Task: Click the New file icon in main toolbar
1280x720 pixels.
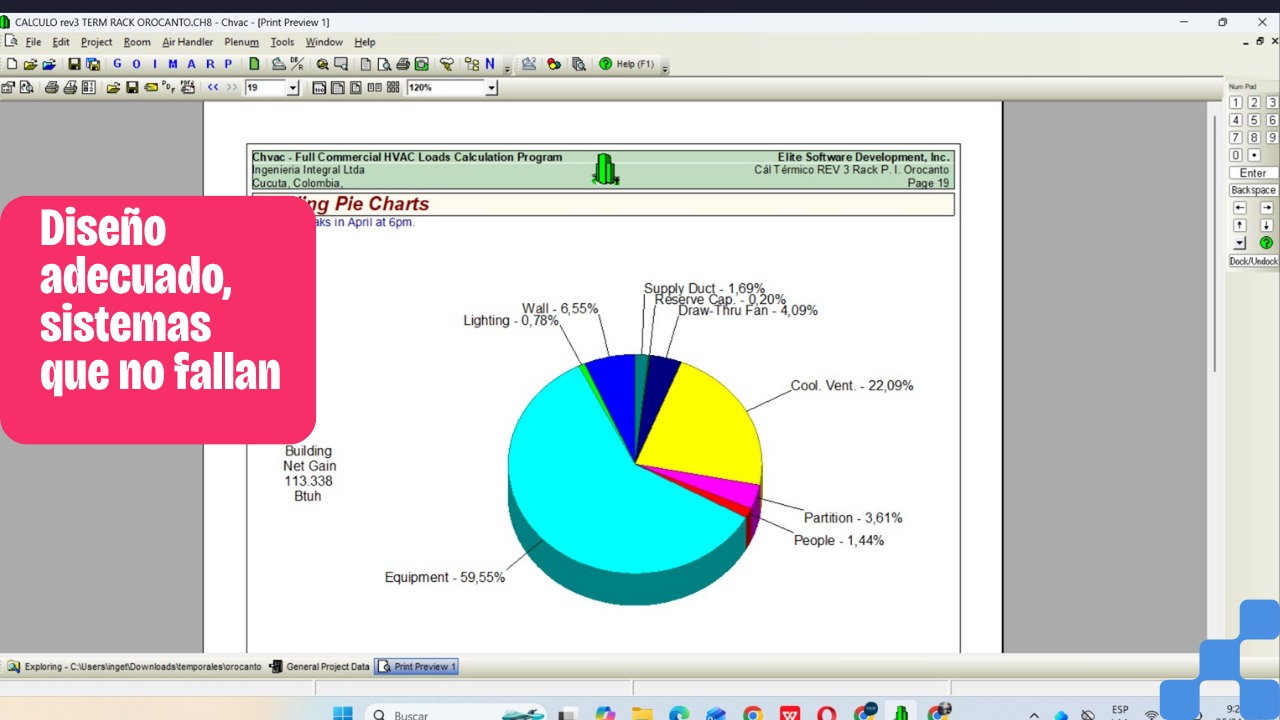Action: point(12,64)
